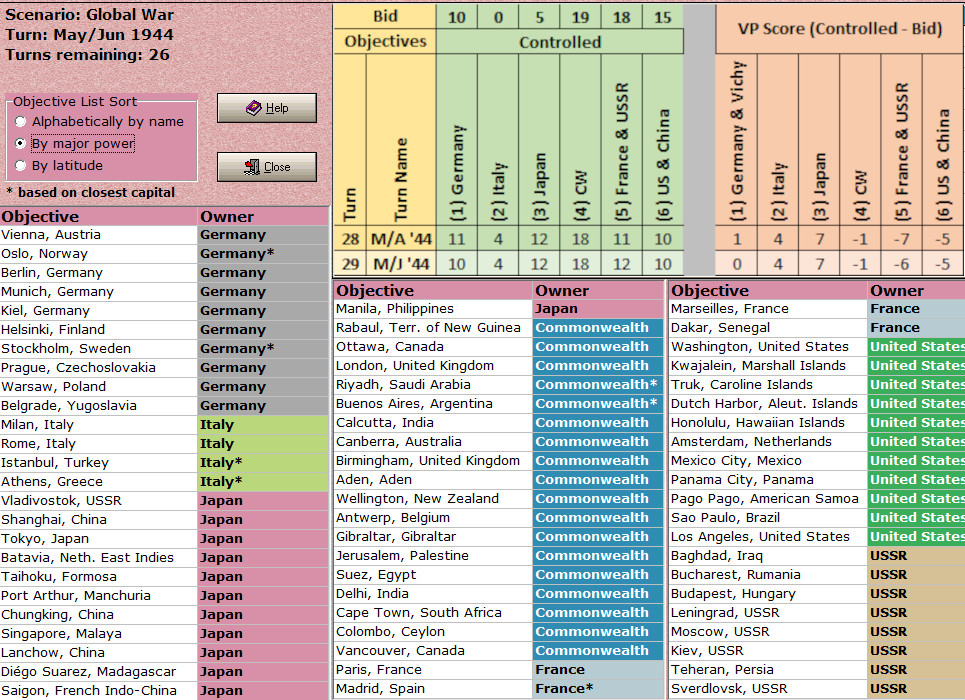Select Moscow, USSR objective
The height and width of the screenshot is (700, 965).
767,632
